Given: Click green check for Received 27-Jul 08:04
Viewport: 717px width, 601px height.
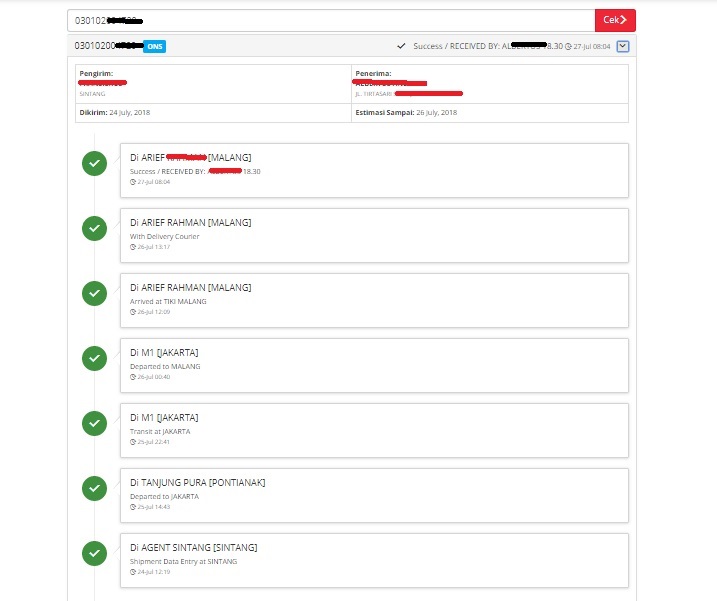Looking at the screenshot, I should 94,163.
